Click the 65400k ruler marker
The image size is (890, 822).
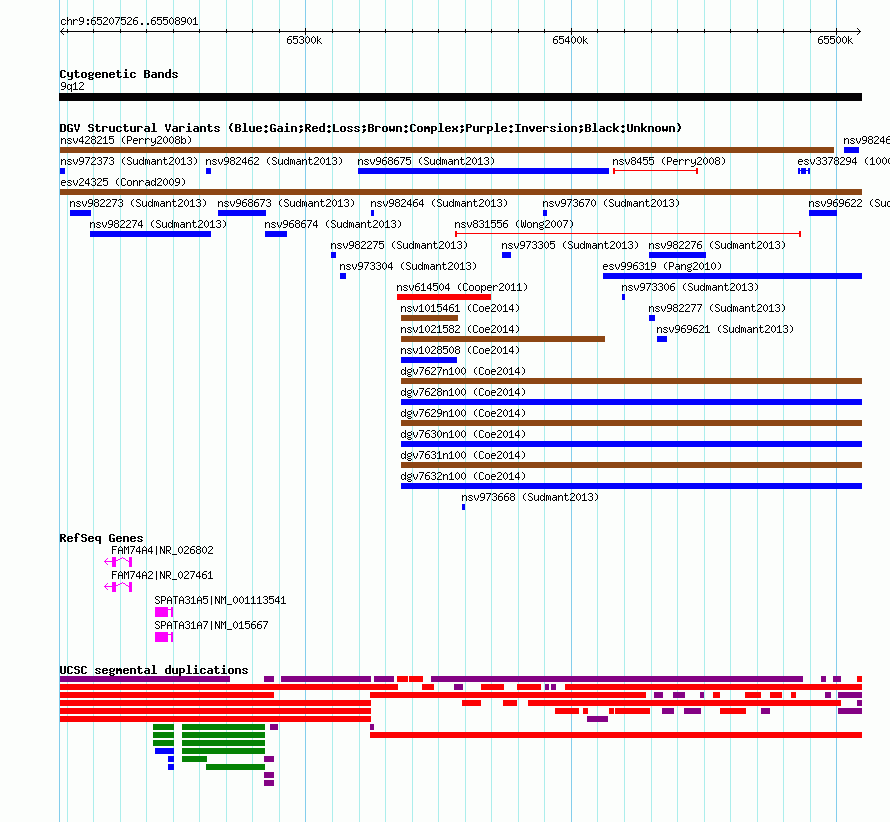(x=570, y=40)
